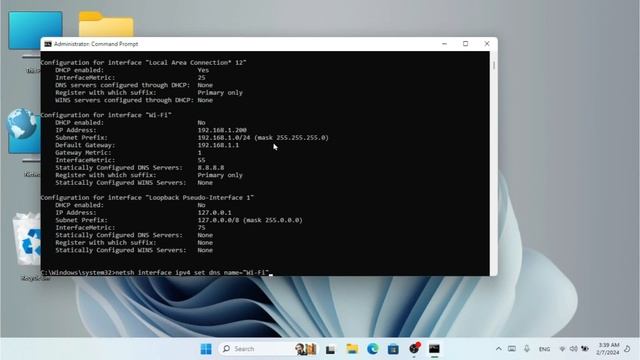Viewport: 640px width, 360px height.
Task: Click the search highlight image in taskbar
Action: (x=306, y=349)
